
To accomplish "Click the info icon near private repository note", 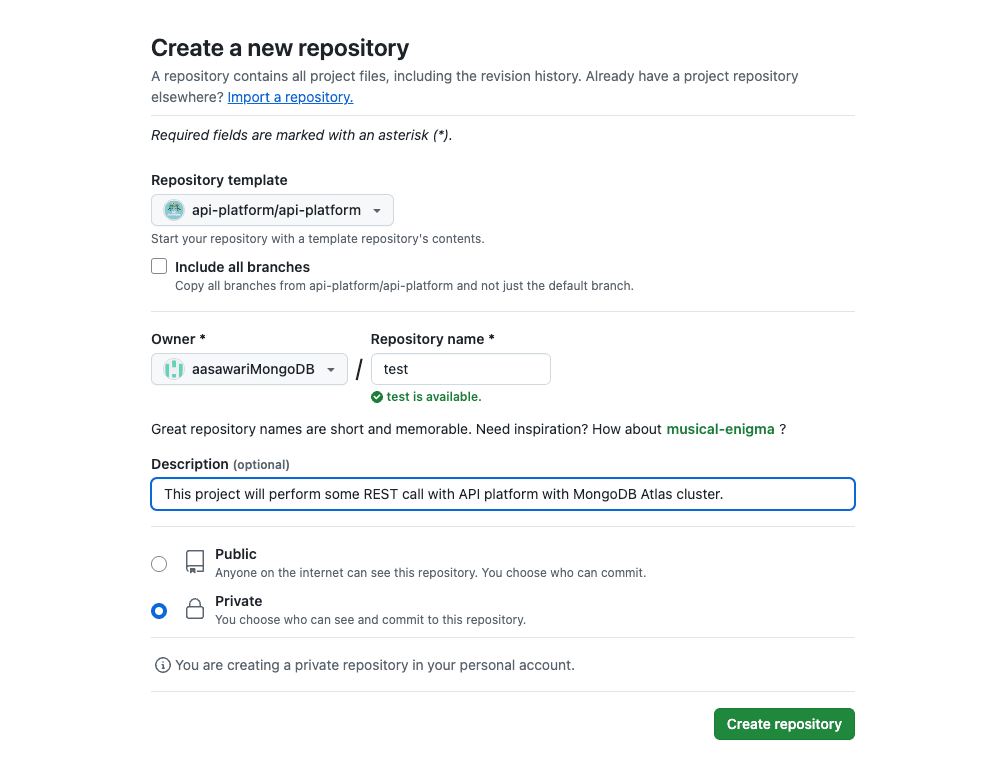I will click(x=161, y=665).
